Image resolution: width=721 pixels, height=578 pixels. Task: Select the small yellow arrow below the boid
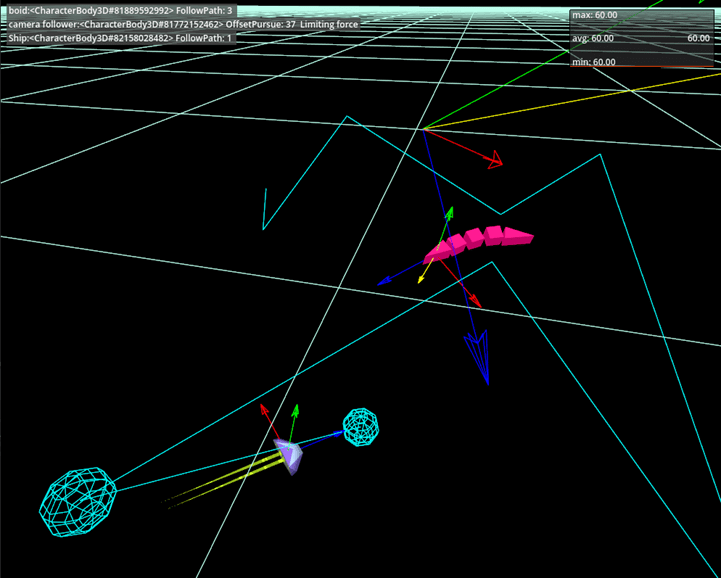pos(422,278)
